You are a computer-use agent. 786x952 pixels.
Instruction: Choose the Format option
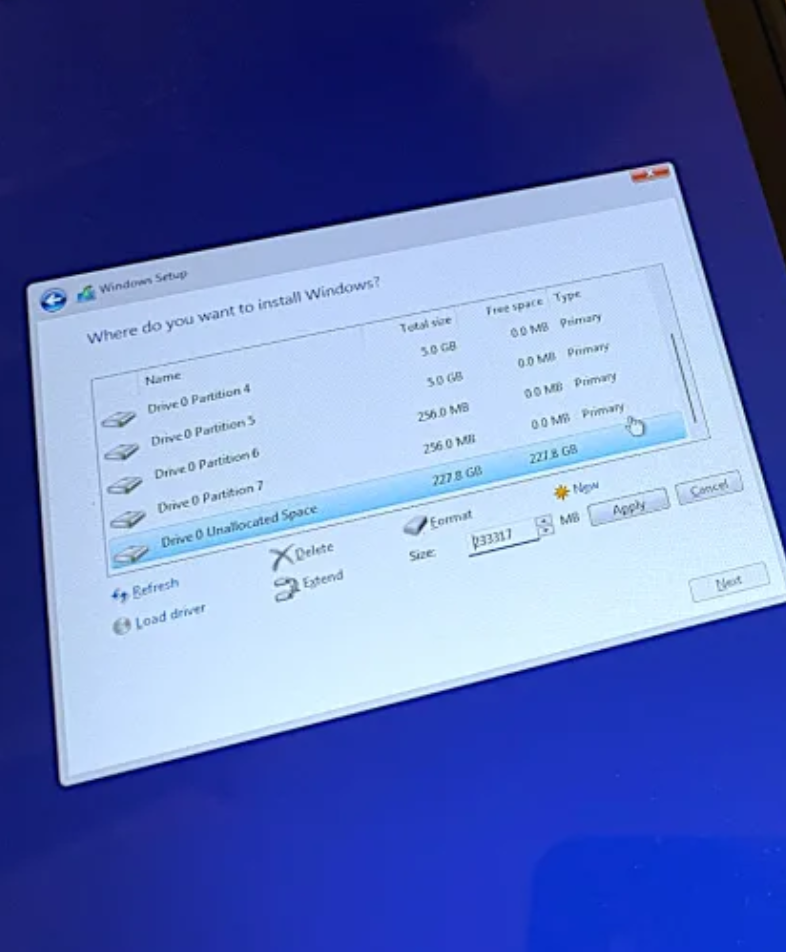(x=438, y=523)
